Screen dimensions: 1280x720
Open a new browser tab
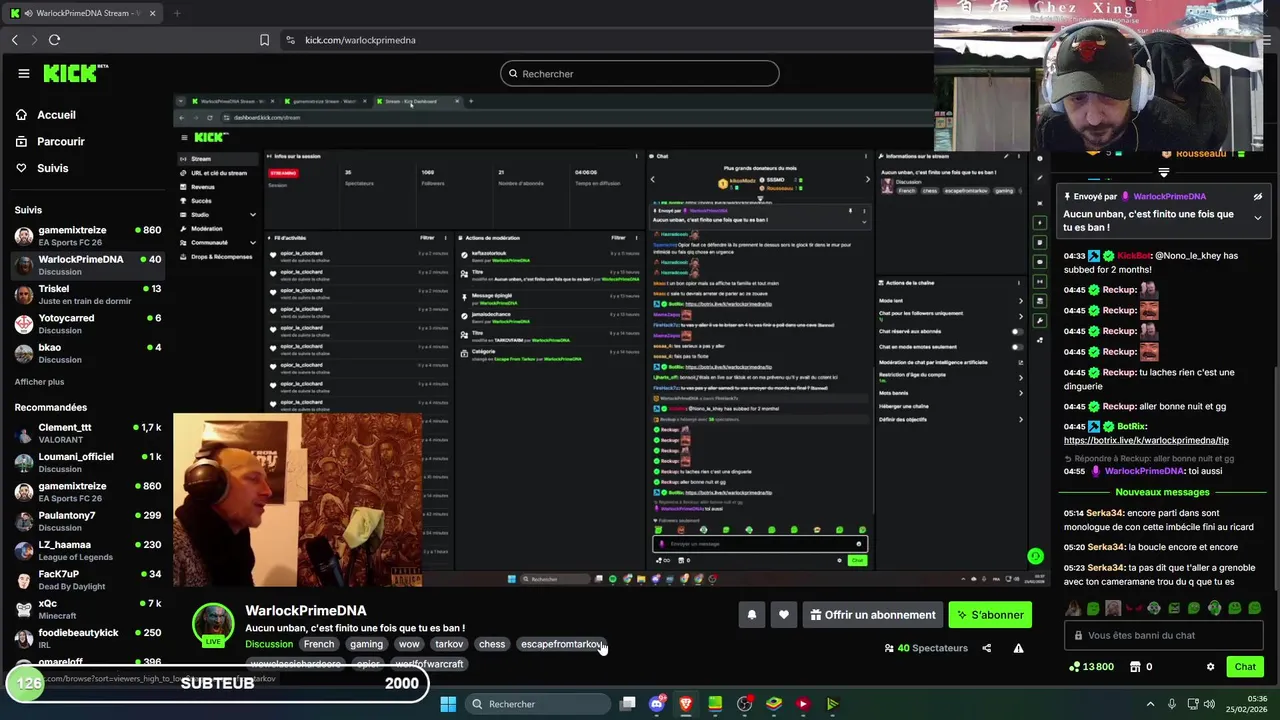pyautogui.click(x=177, y=13)
